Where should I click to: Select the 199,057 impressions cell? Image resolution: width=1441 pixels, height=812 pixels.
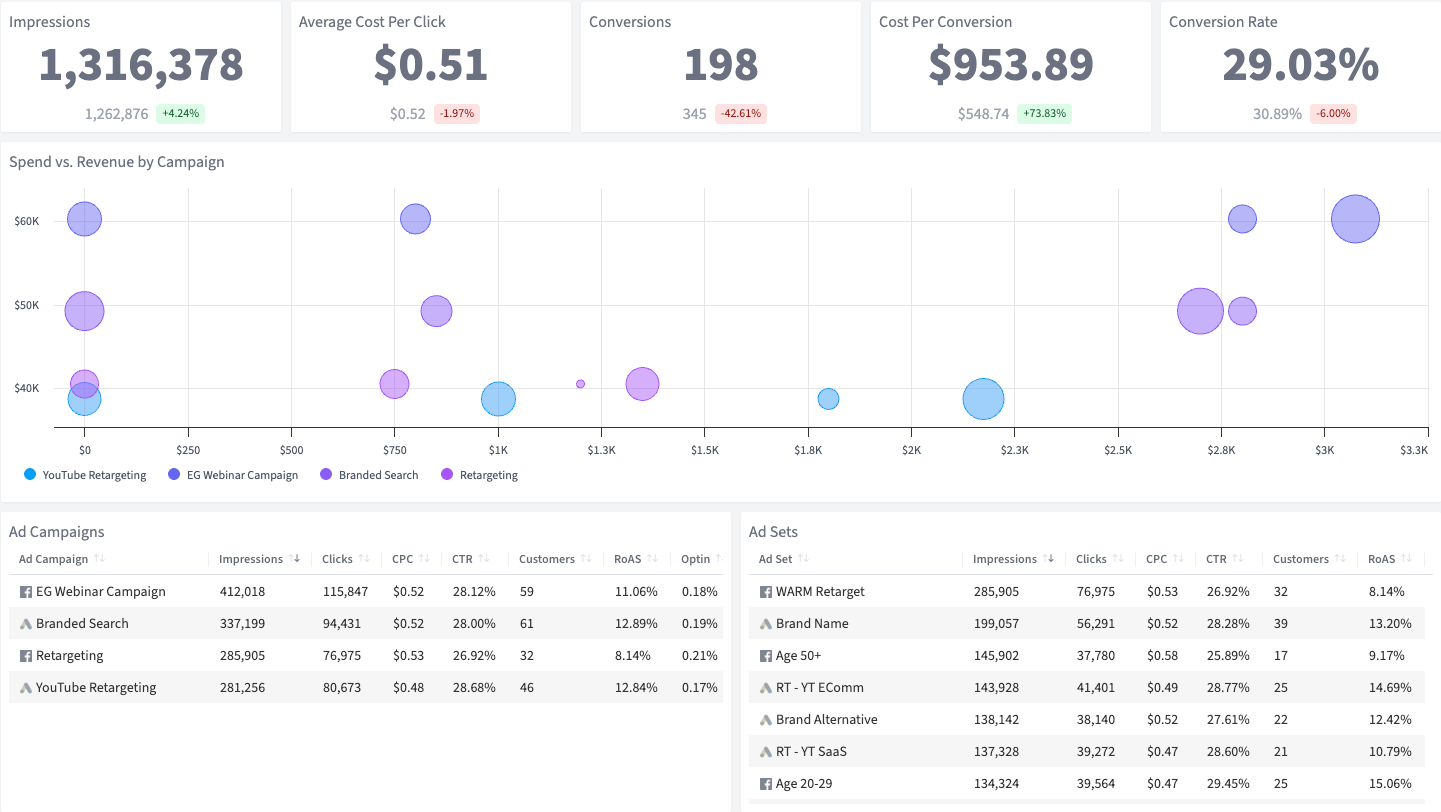pos(996,623)
